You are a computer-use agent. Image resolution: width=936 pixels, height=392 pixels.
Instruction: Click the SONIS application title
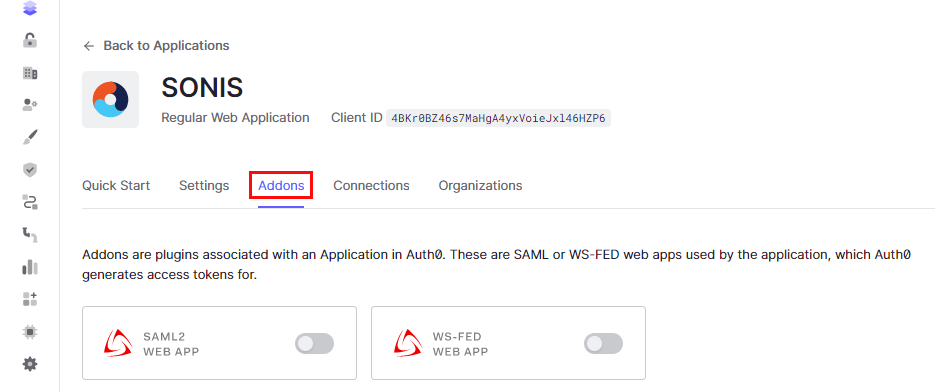coord(202,88)
